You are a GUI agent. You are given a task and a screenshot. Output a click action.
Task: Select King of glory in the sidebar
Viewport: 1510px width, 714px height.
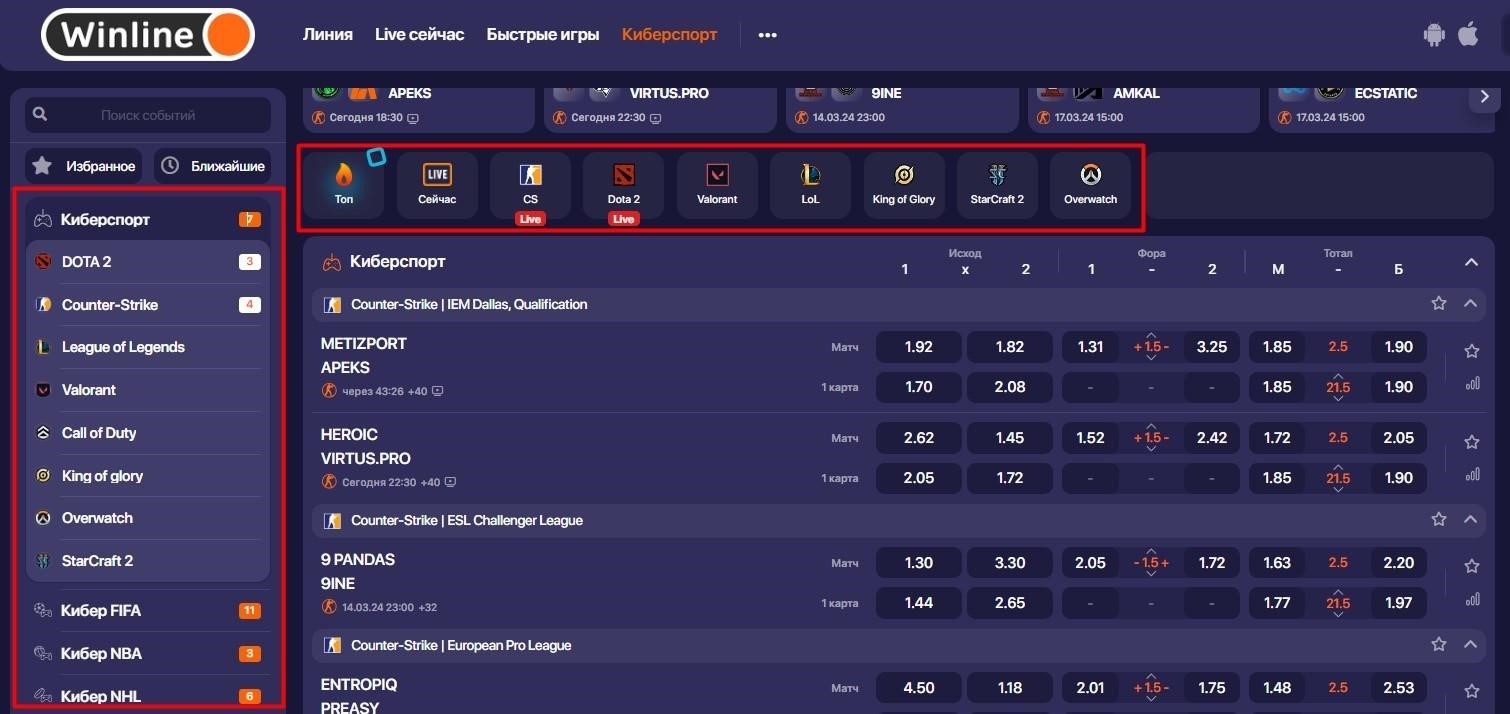click(148, 476)
